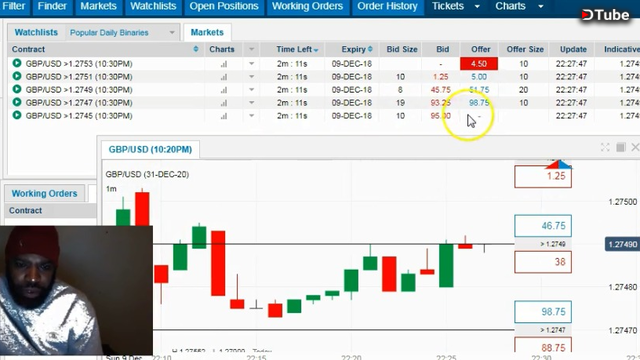The image size is (640, 360).
Task: Maximize the chart panel window icon
Action: [x=620, y=147]
